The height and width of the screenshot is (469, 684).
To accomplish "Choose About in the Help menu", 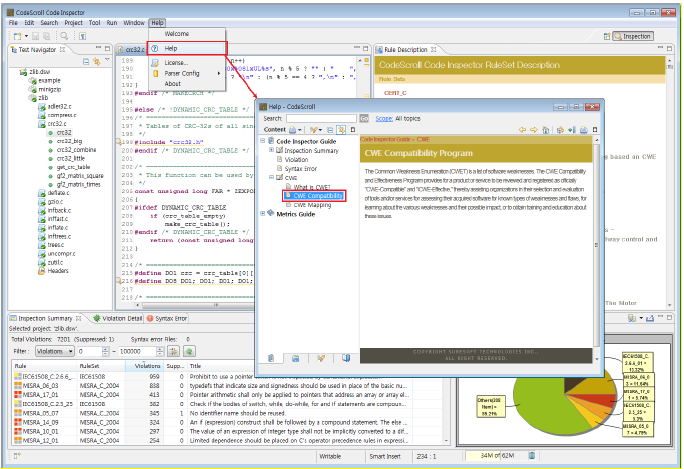I will (x=172, y=83).
